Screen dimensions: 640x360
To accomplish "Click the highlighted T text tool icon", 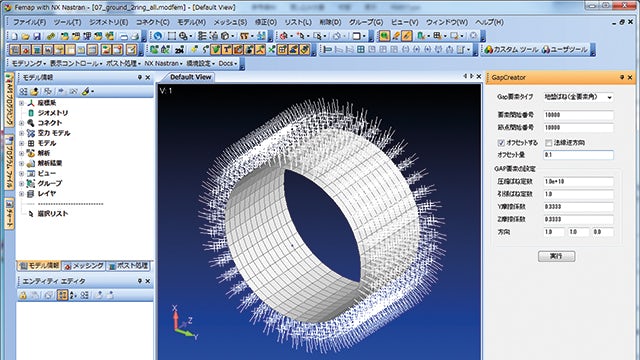I will tap(227, 50).
